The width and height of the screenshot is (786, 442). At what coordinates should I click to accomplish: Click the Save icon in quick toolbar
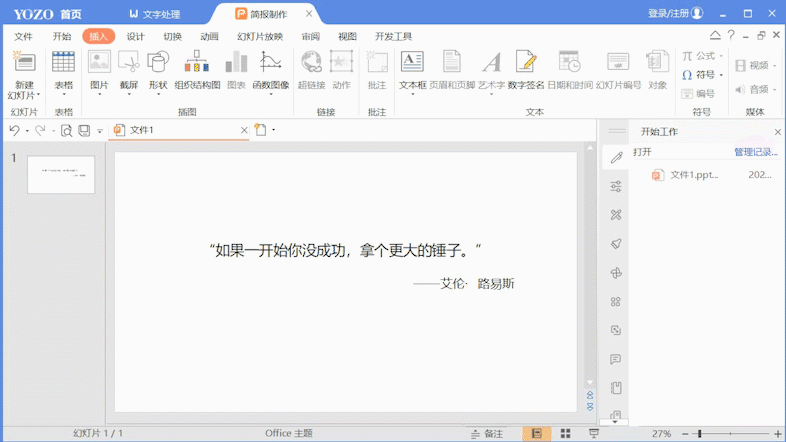tap(84, 130)
